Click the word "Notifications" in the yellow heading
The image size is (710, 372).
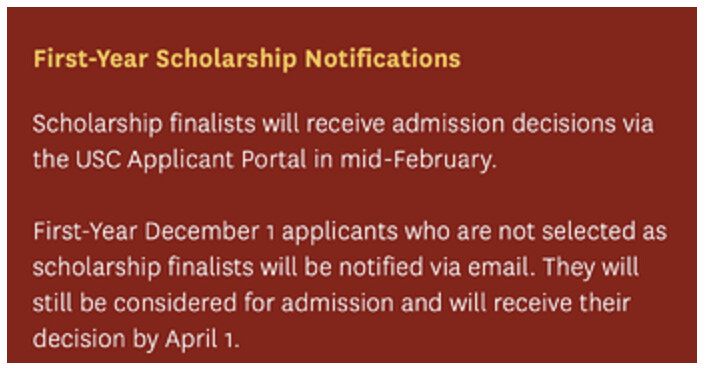(x=383, y=59)
